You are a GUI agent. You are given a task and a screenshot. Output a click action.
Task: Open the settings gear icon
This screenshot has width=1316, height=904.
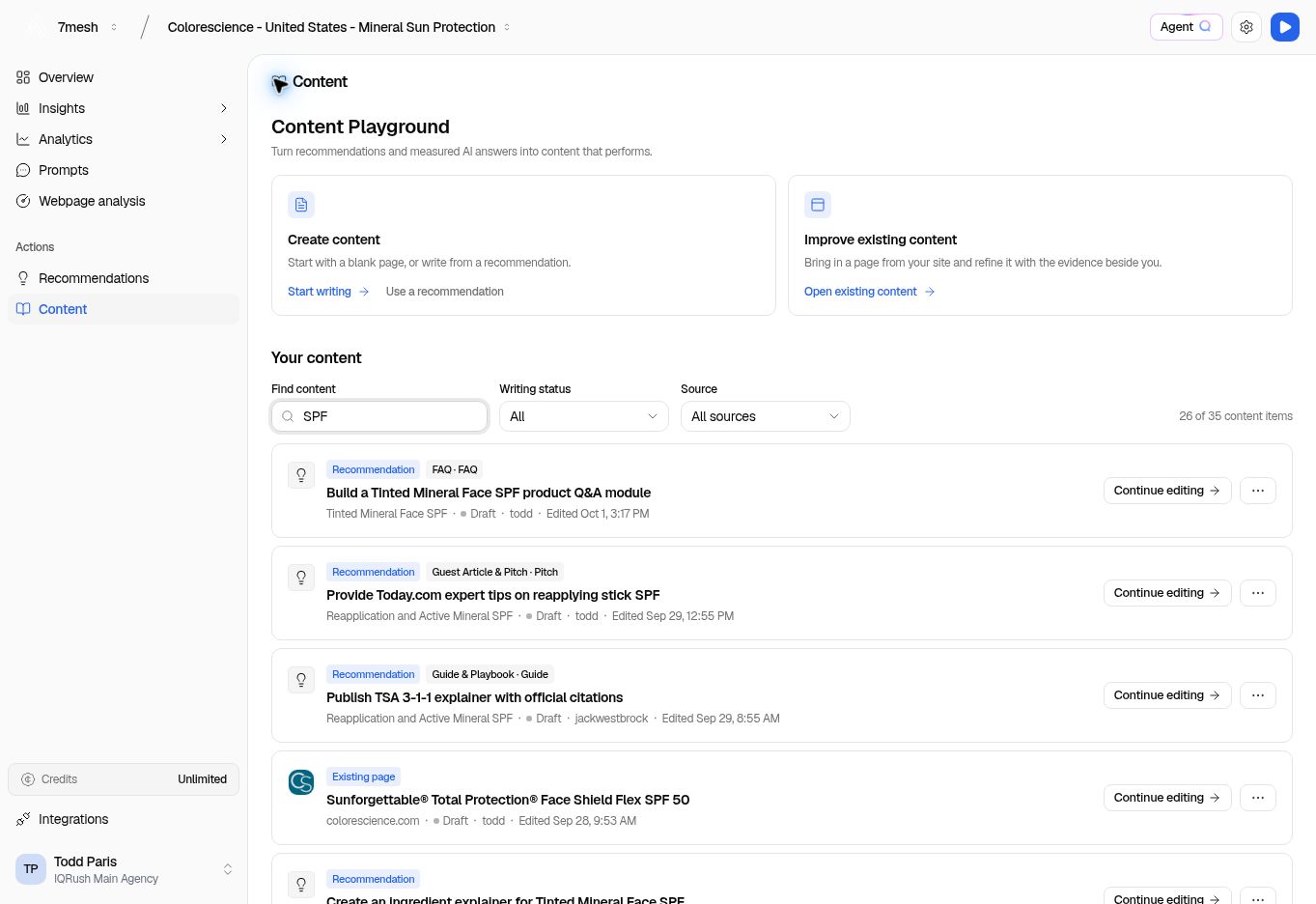[x=1246, y=27]
